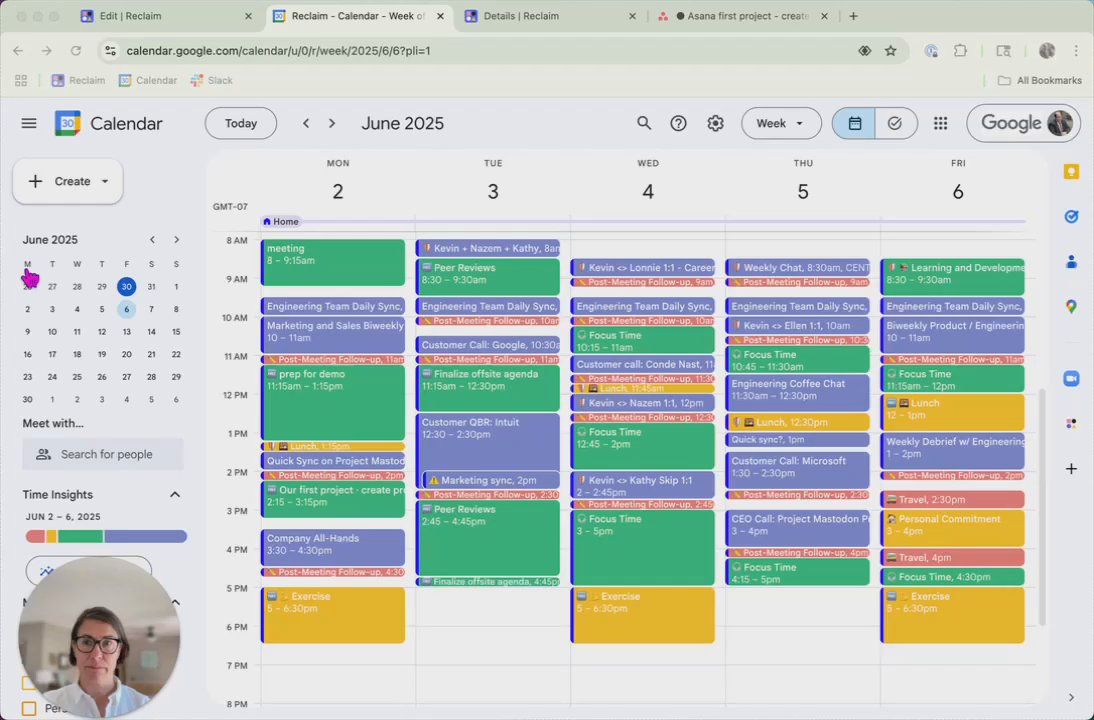Open the main menu hamburger icon
The image size is (1094, 720).
point(29,123)
